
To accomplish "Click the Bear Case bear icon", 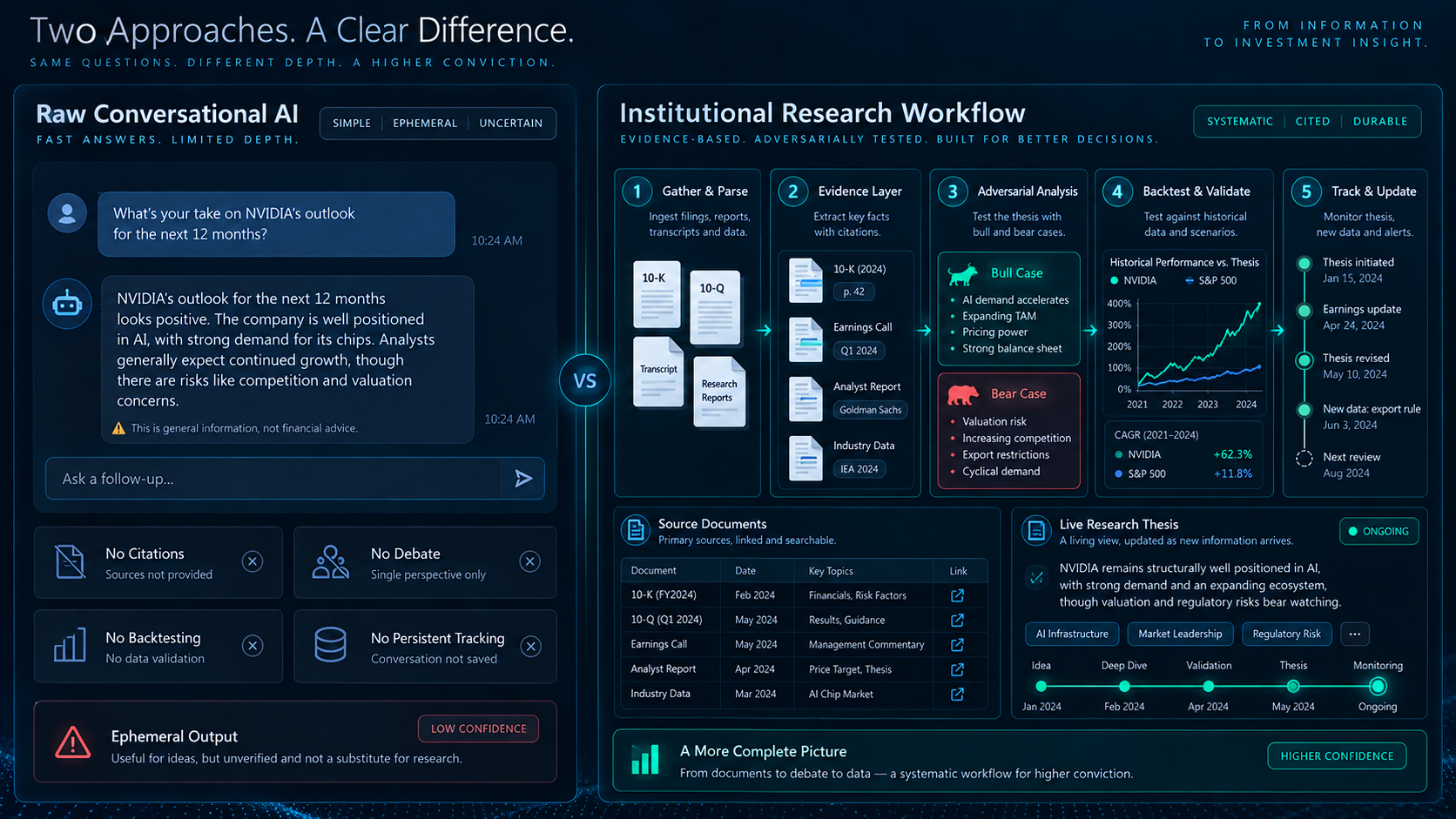I will click(x=963, y=395).
